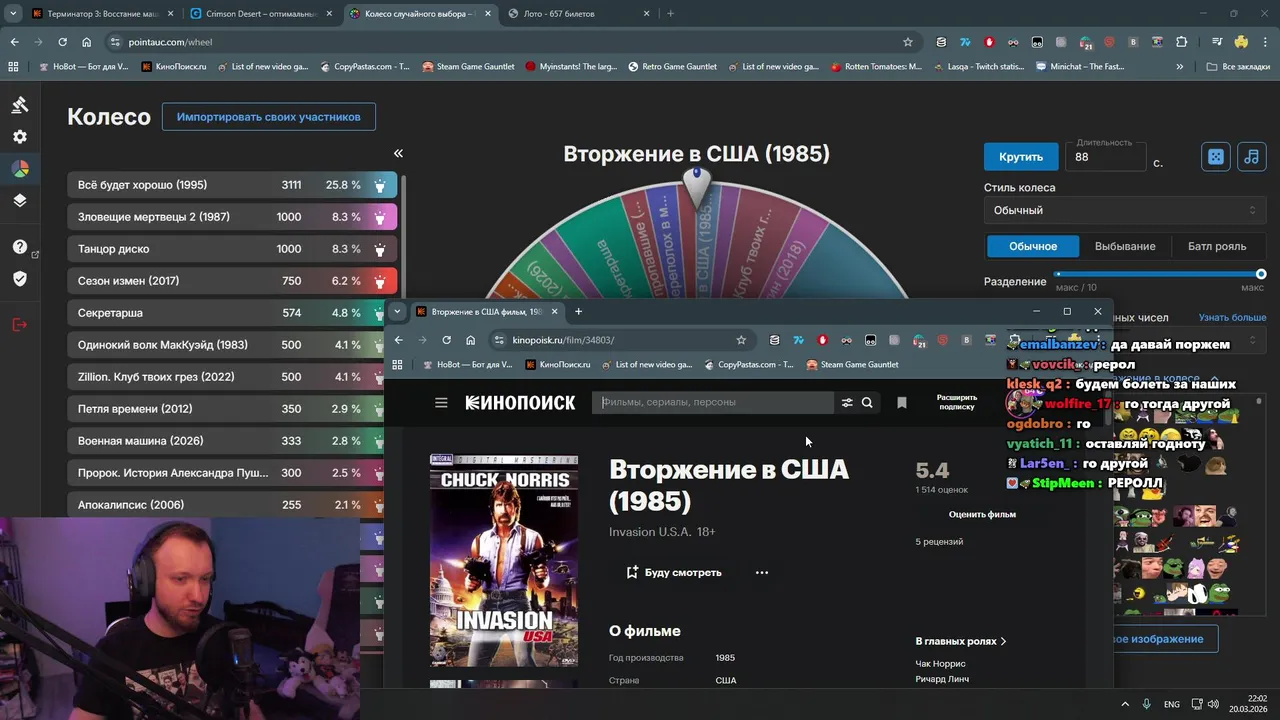The height and width of the screenshot is (720, 1280).
Task: Click the Kinopoisk bookmark ribbon icon
Action: tap(902, 402)
